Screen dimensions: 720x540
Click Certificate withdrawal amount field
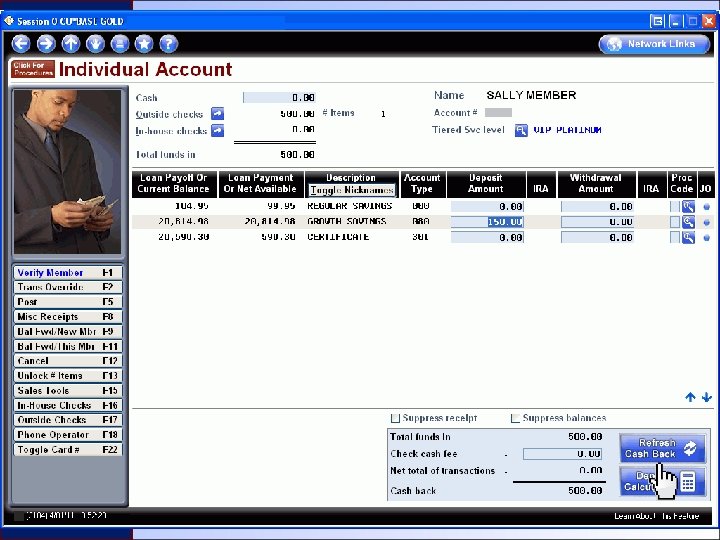[597, 237]
